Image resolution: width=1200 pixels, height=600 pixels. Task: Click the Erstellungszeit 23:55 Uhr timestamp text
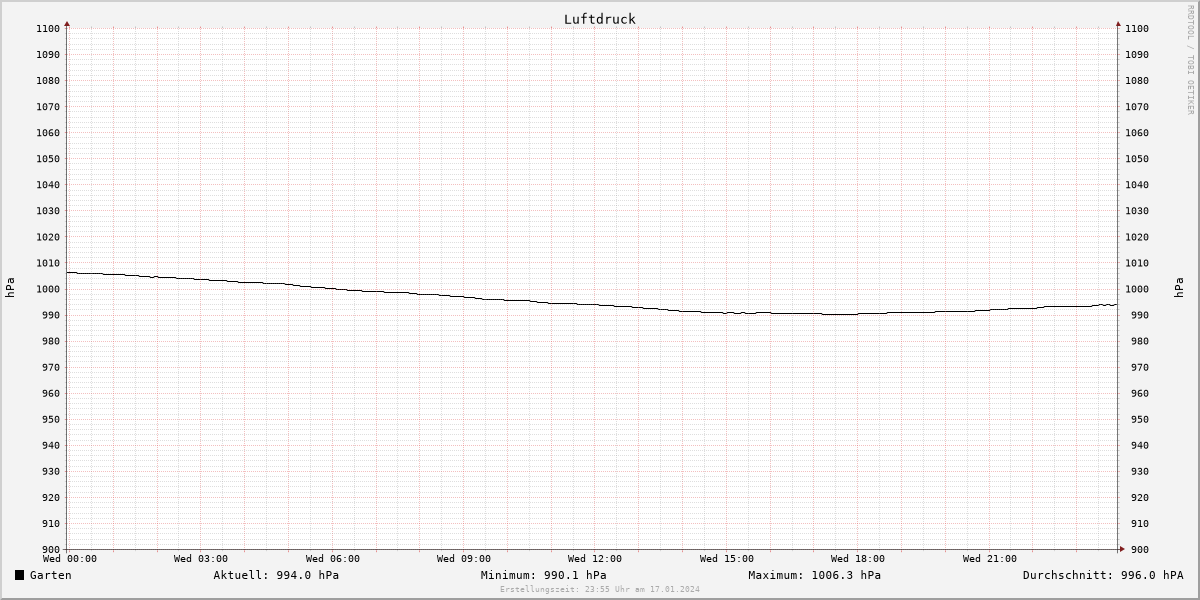pos(600,589)
